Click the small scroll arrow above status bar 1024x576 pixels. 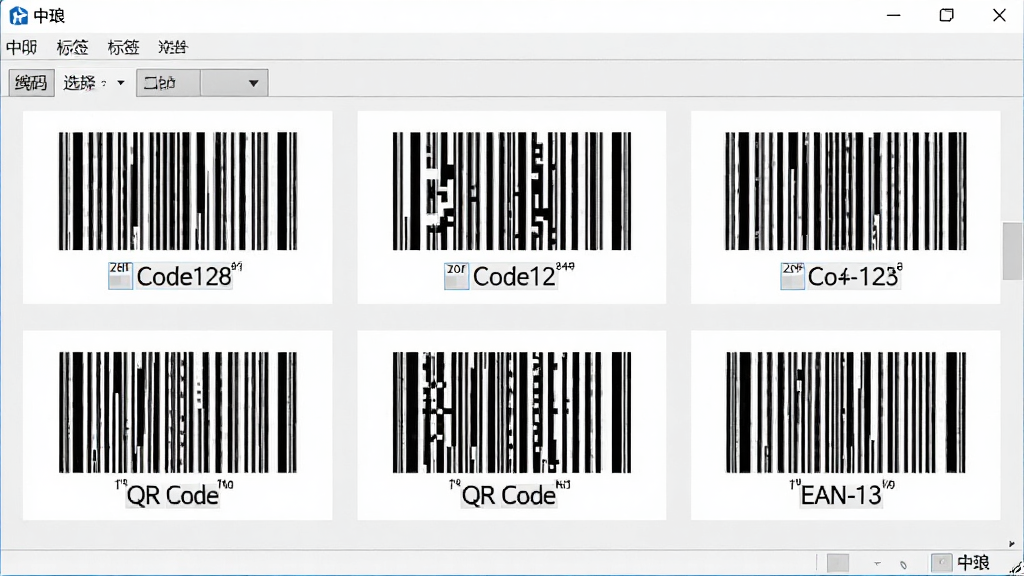coord(1012,543)
